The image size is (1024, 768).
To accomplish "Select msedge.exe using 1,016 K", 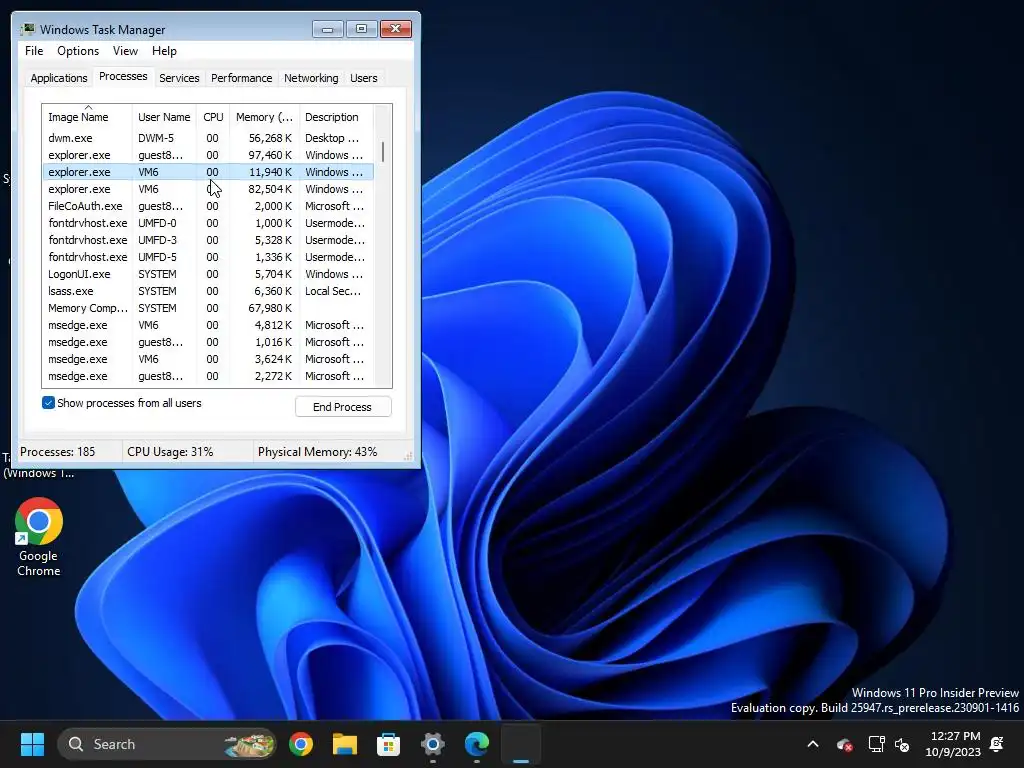I will 208,342.
